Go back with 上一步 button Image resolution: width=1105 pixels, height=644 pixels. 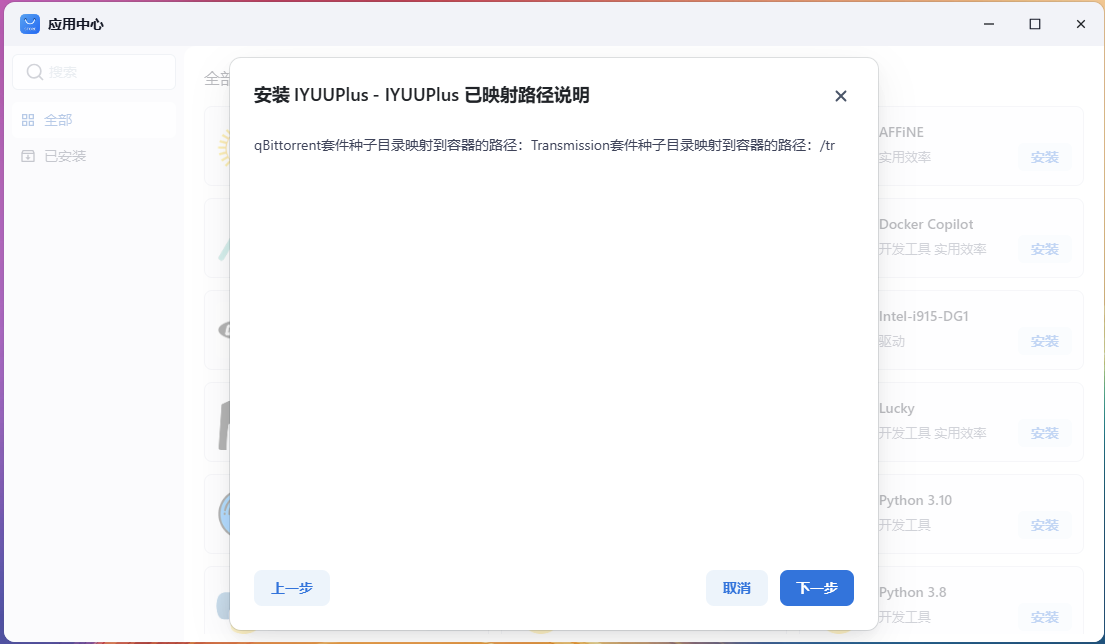pyautogui.click(x=292, y=588)
